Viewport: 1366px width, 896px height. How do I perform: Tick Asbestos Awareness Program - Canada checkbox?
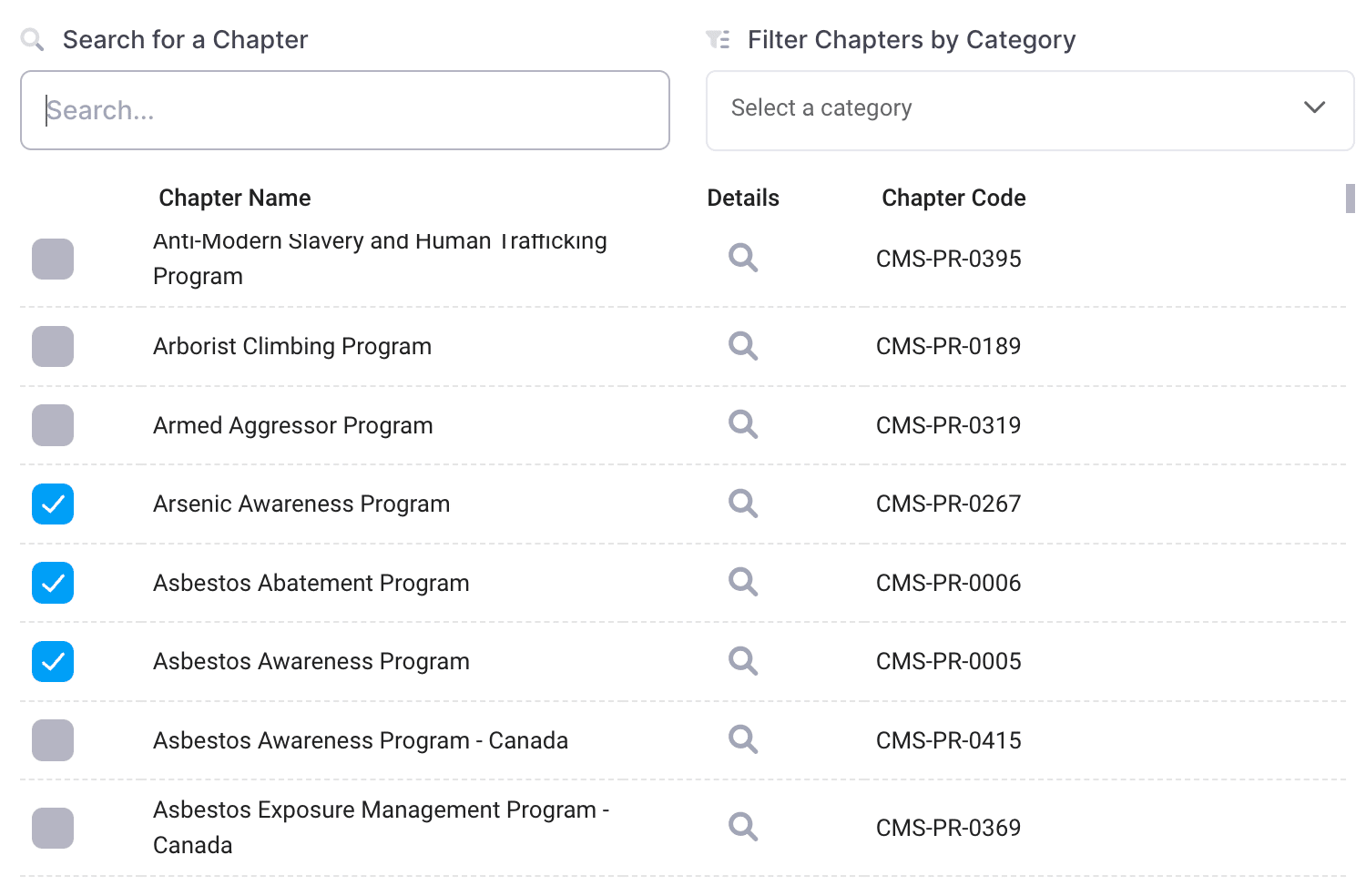pos(53,740)
